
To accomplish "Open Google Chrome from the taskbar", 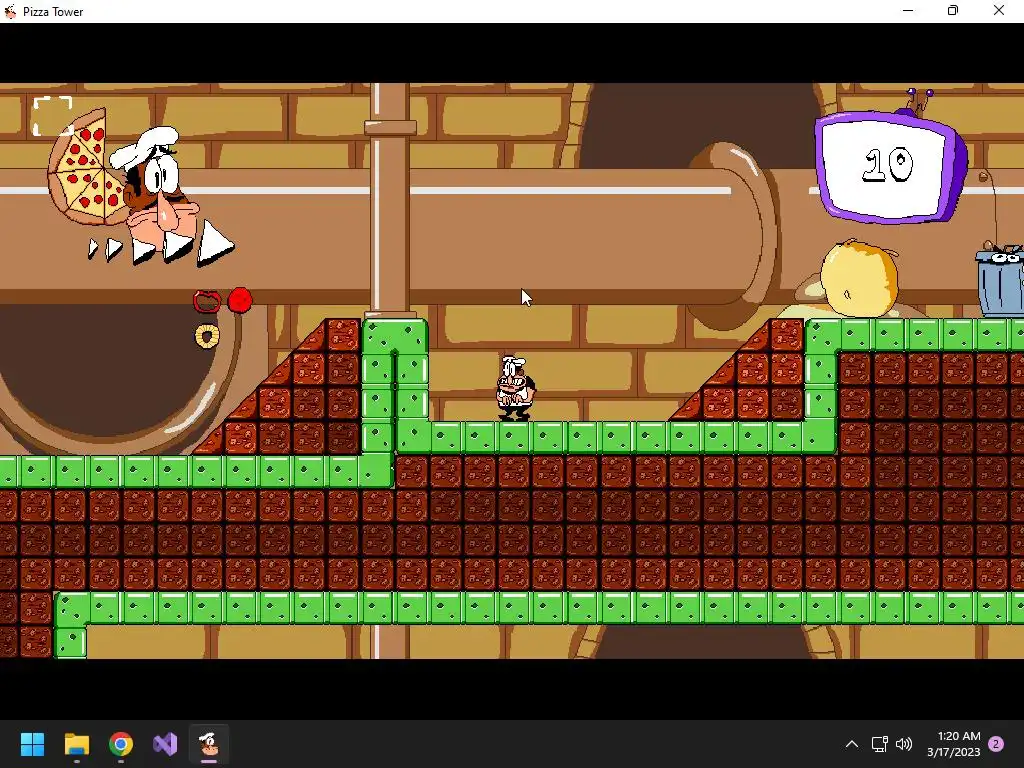I will pyautogui.click(x=121, y=744).
